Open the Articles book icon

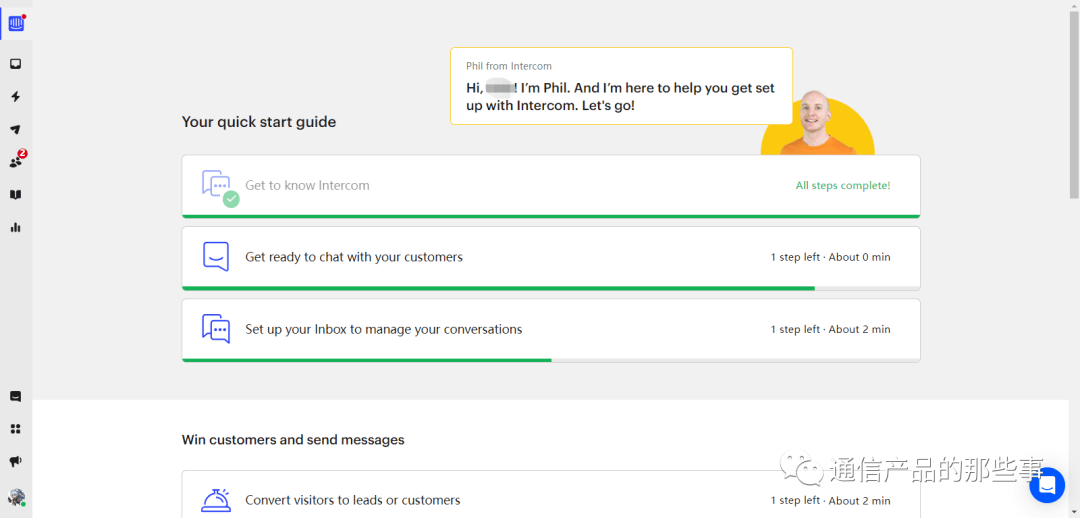[x=15, y=195]
